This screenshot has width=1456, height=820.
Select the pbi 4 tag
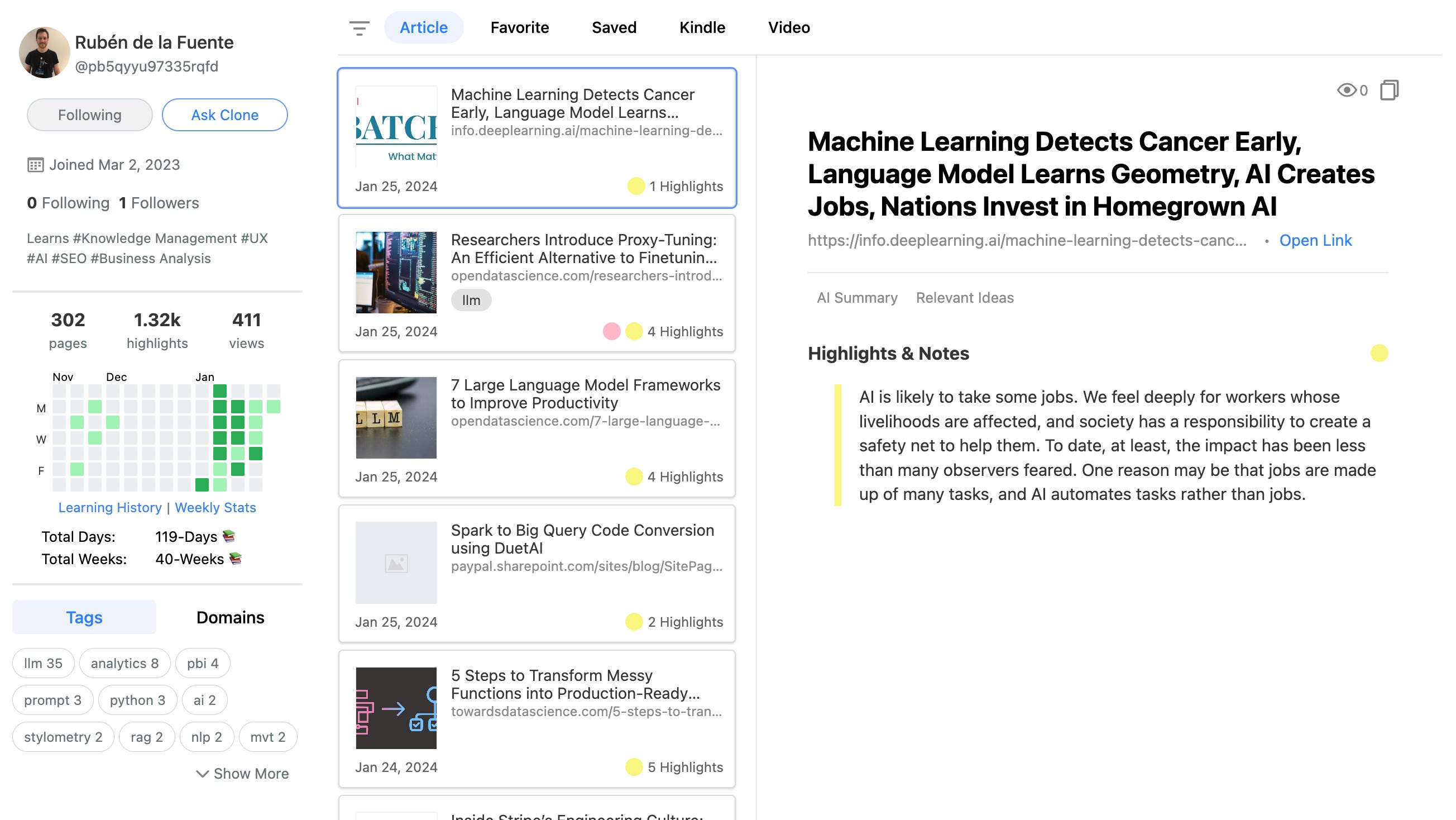[x=202, y=663]
